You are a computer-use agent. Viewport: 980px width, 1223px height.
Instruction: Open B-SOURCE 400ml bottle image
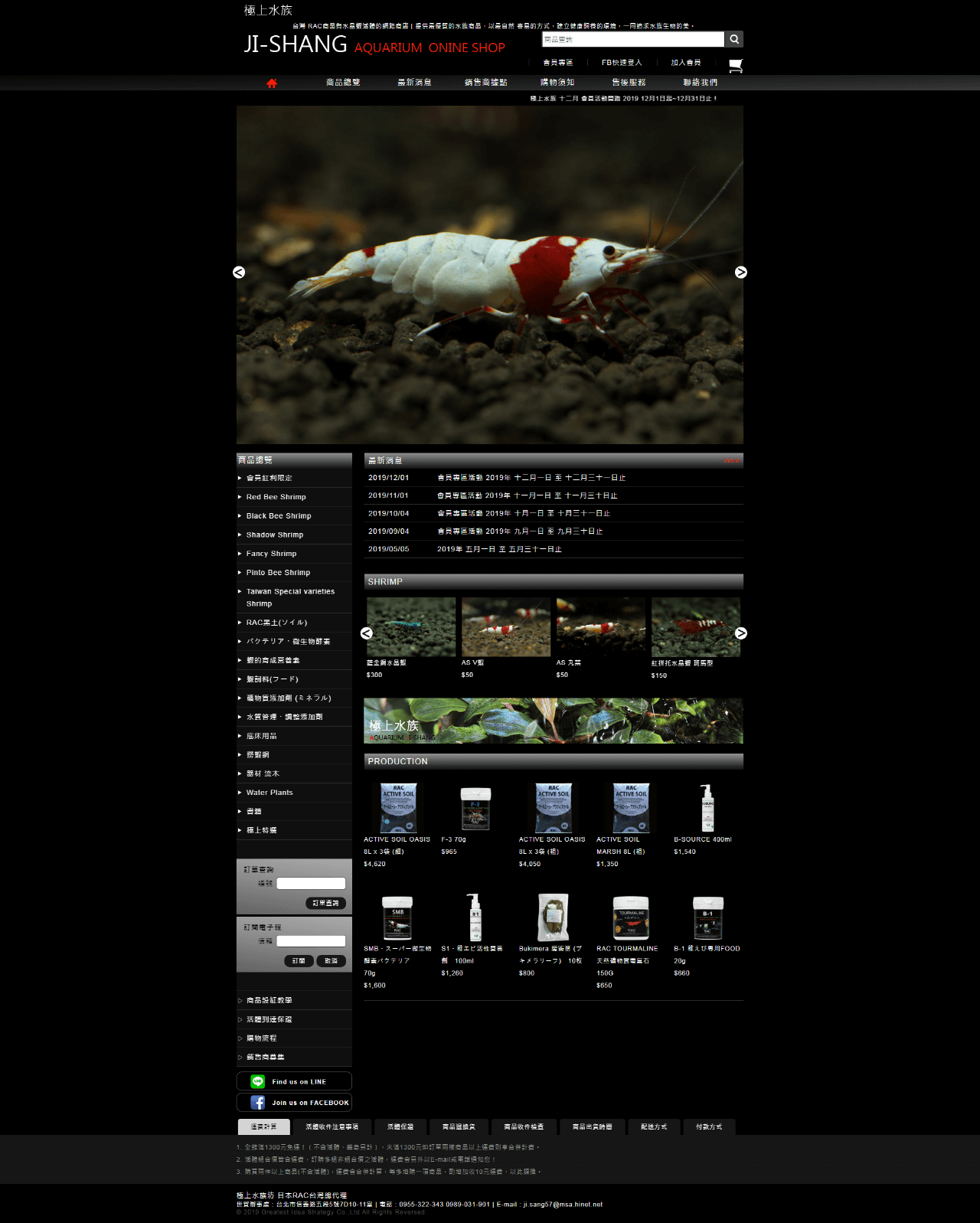(707, 807)
